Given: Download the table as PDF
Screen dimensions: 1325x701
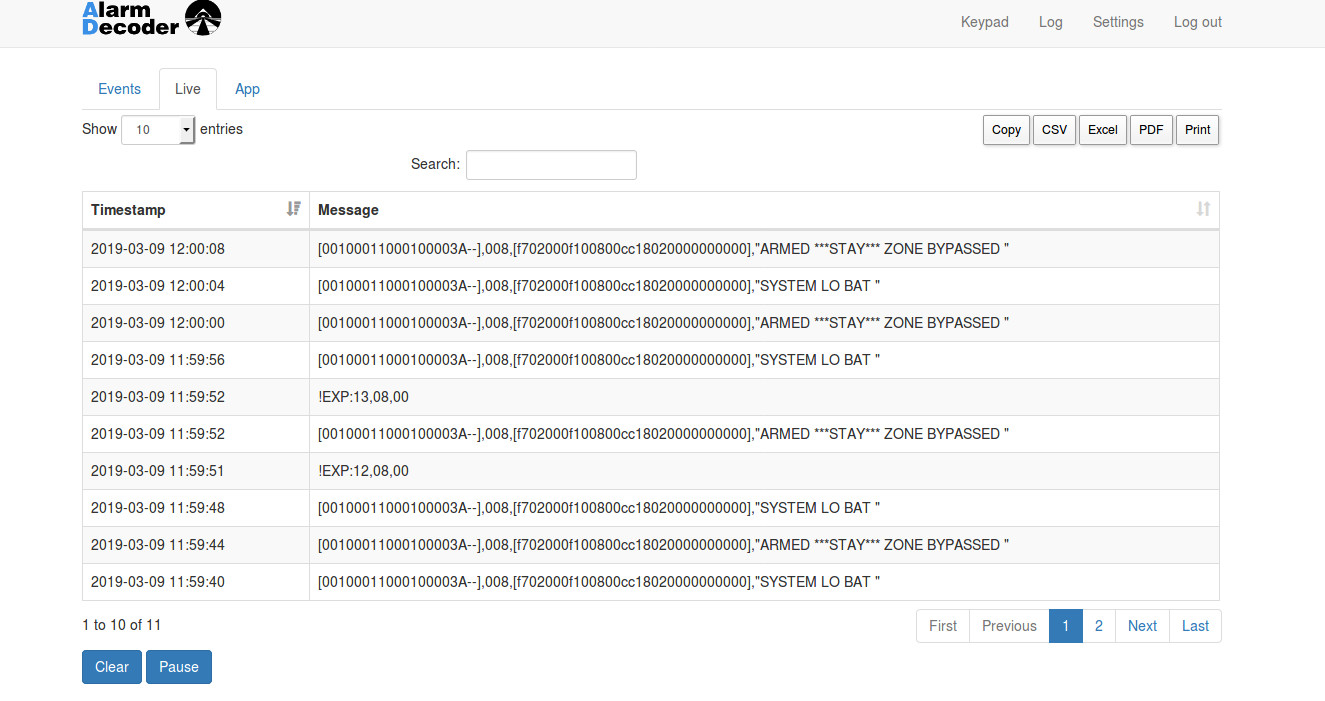Looking at the screenshot, I should 1151,130.
